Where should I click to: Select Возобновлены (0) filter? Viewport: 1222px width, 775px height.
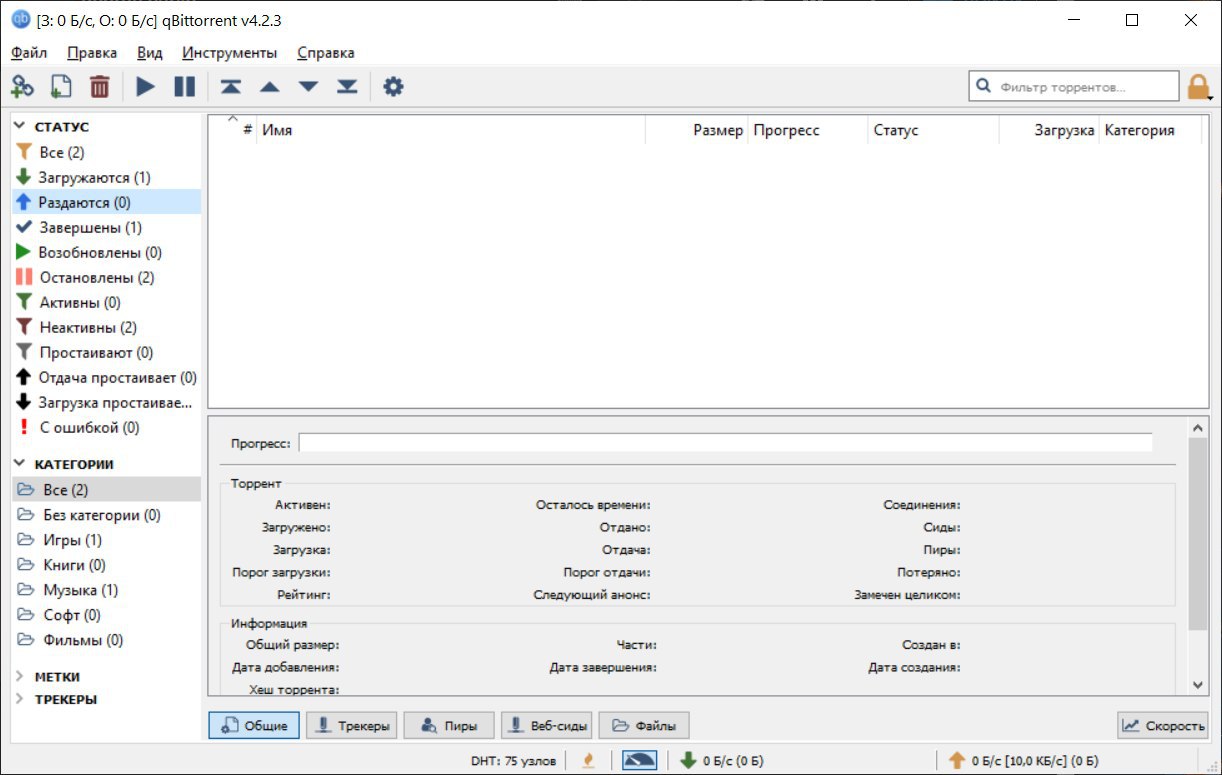coord(106,252)
